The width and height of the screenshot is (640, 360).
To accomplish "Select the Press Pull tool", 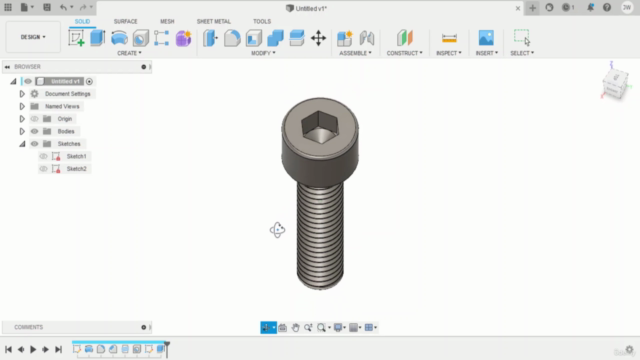I will 210,38.
